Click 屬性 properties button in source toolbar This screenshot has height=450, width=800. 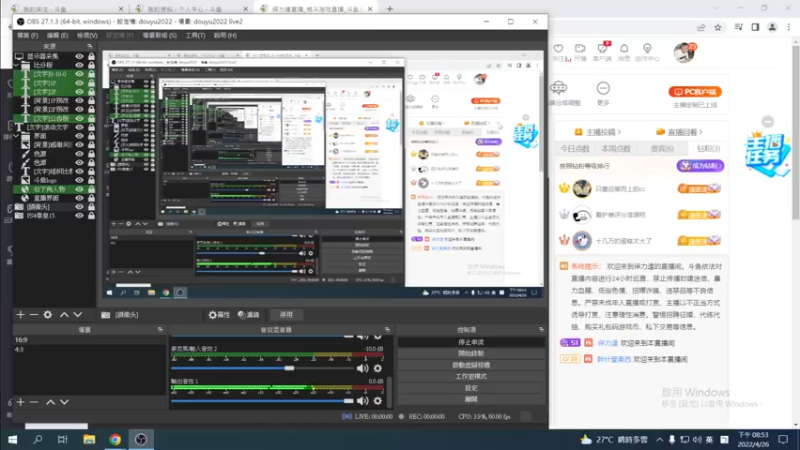219,315
